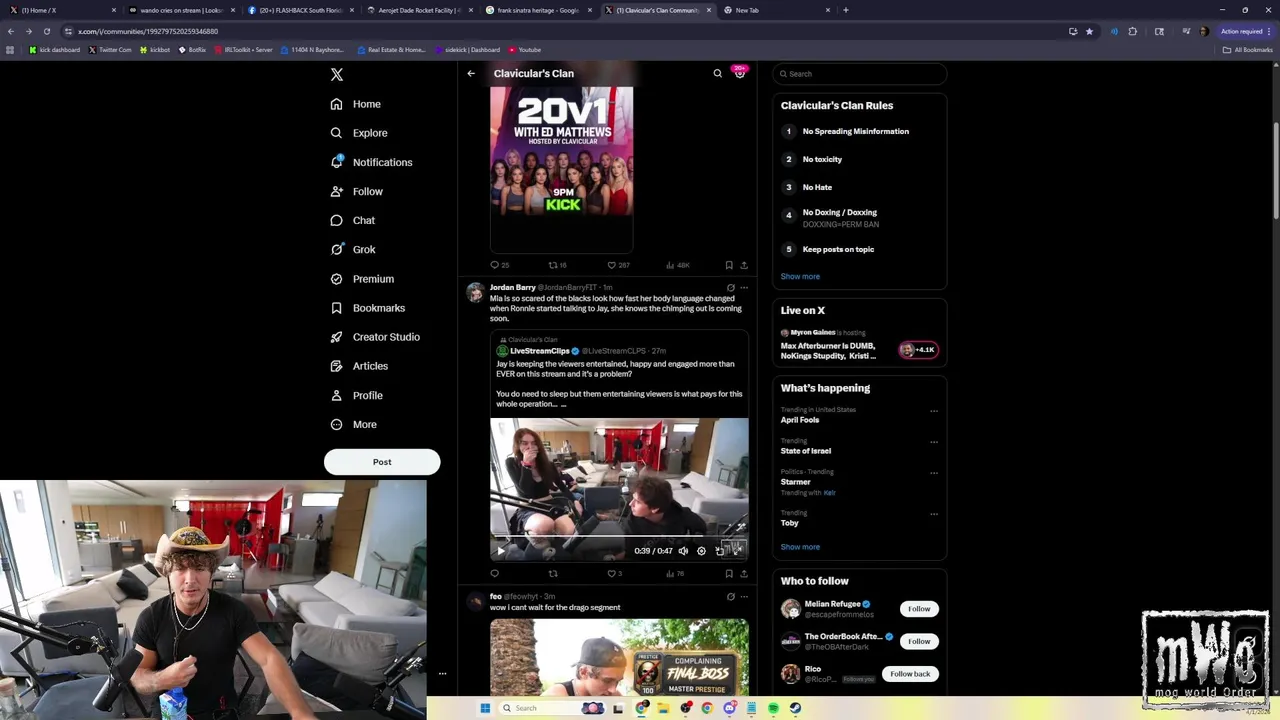Click the community search magnifier icon
Viewport: 1280px width, 720px height.
[x=717, y=73]
